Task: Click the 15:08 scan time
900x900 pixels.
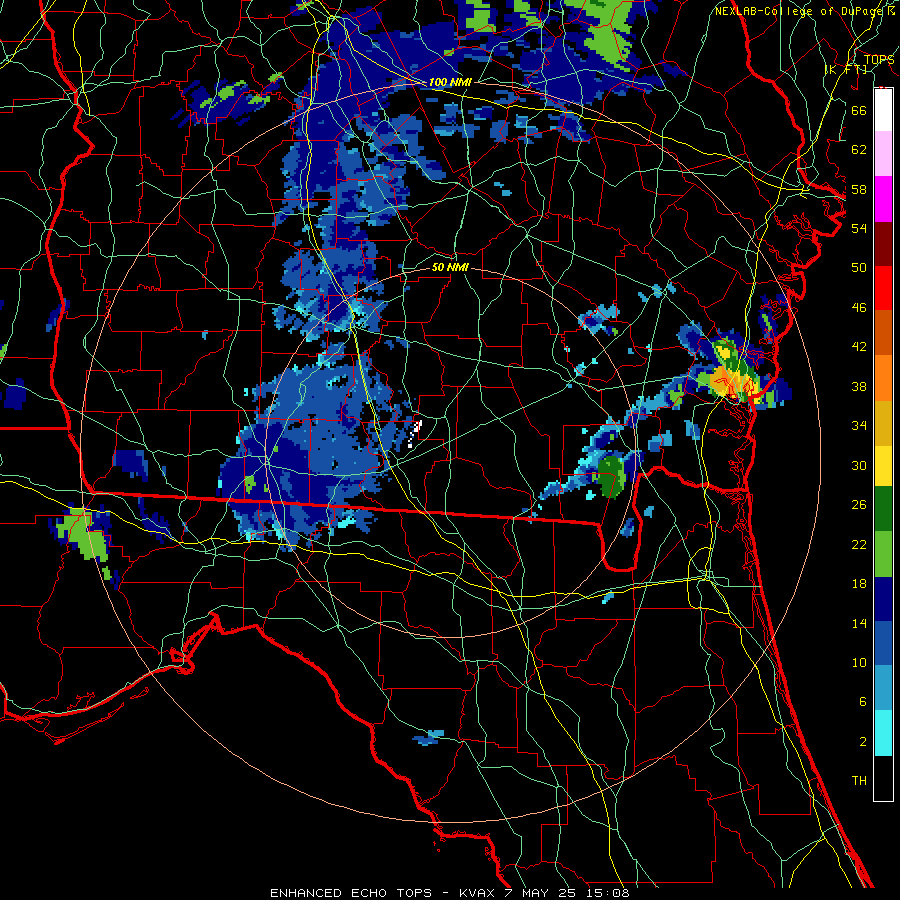Action: (x=607, y=893)
